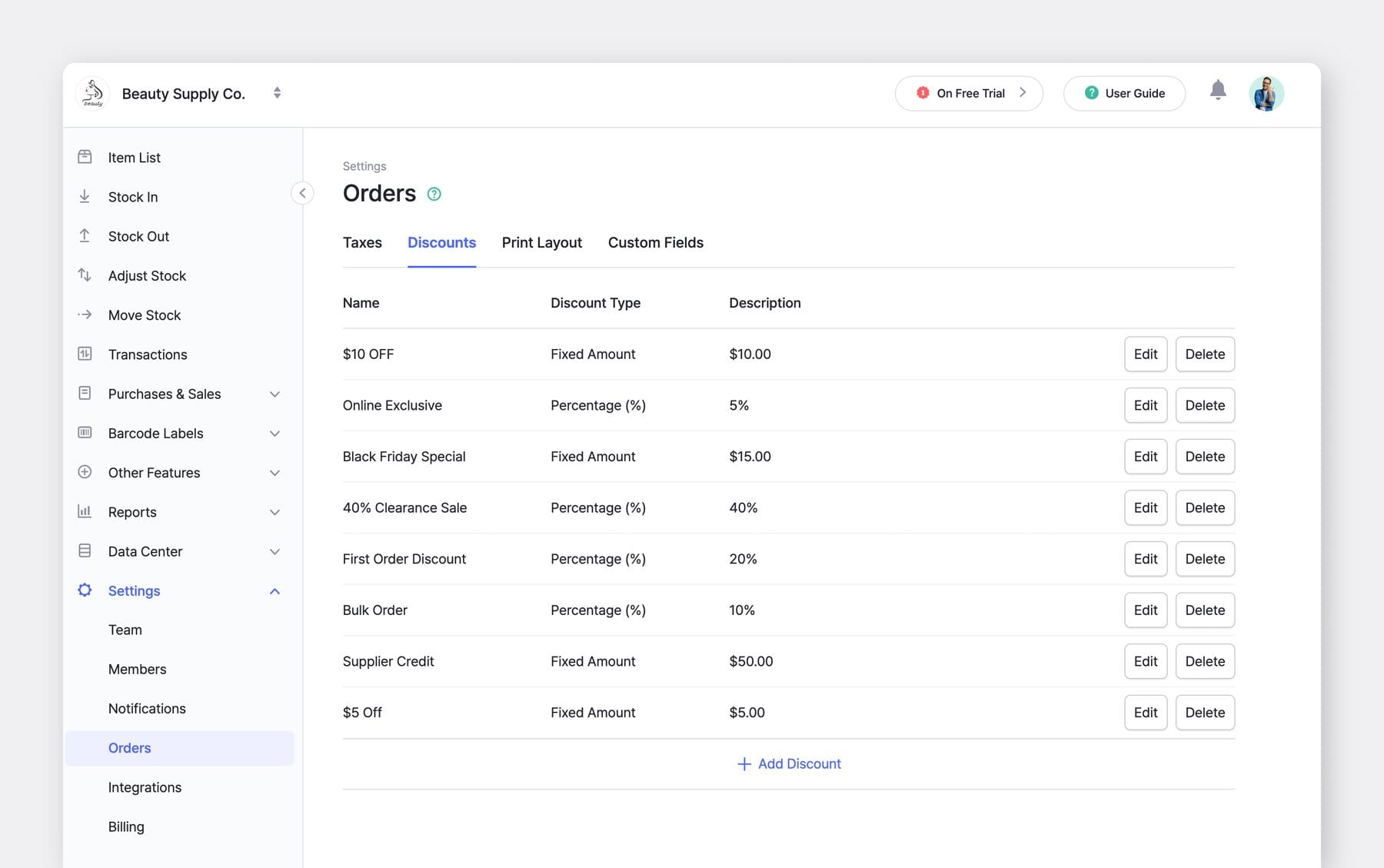Click the Move Stock arrow icon
1384x868 pixels.
tap(85, 314)
